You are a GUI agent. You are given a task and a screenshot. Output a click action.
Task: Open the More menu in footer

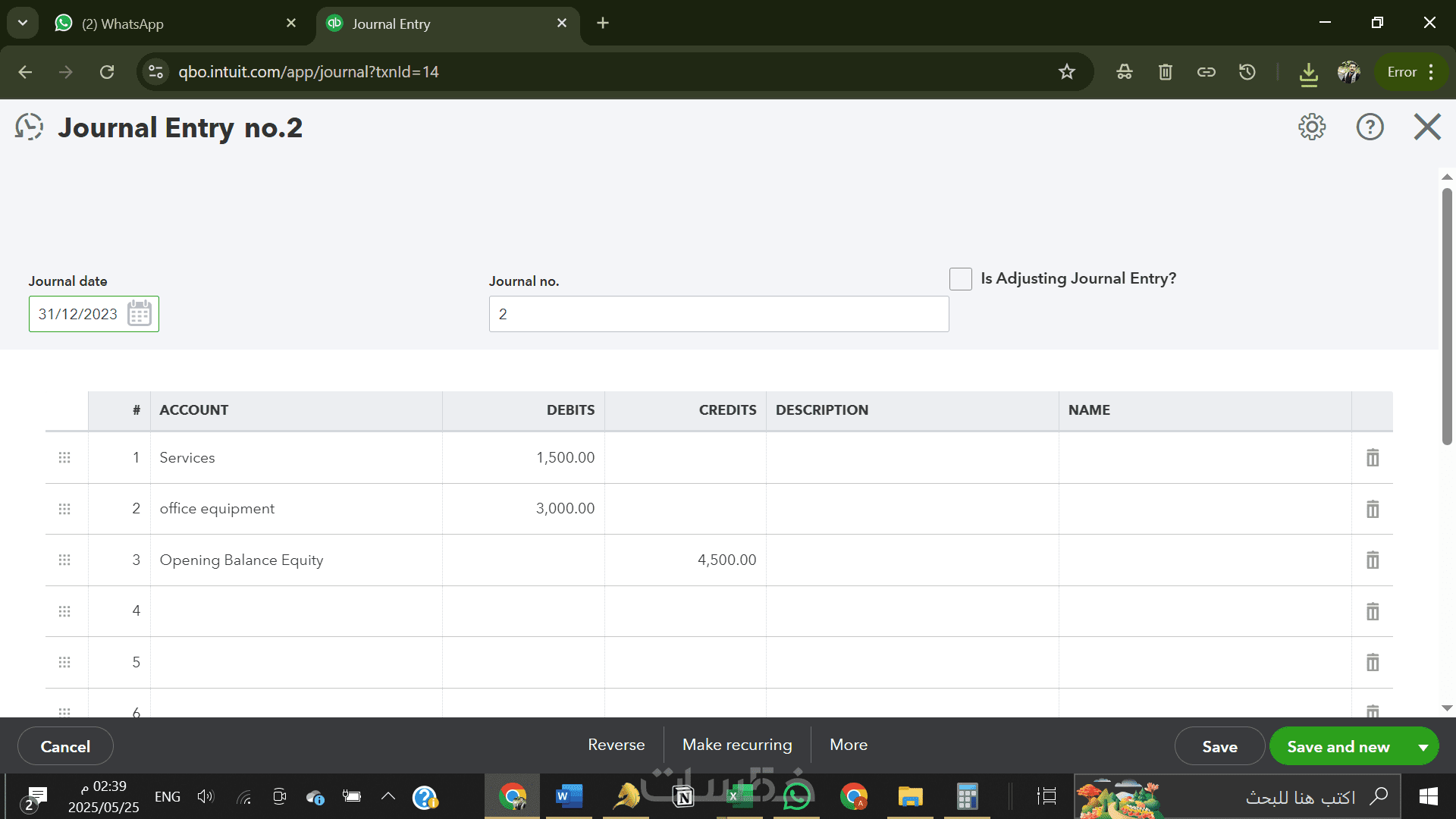(x=848, y=745)
